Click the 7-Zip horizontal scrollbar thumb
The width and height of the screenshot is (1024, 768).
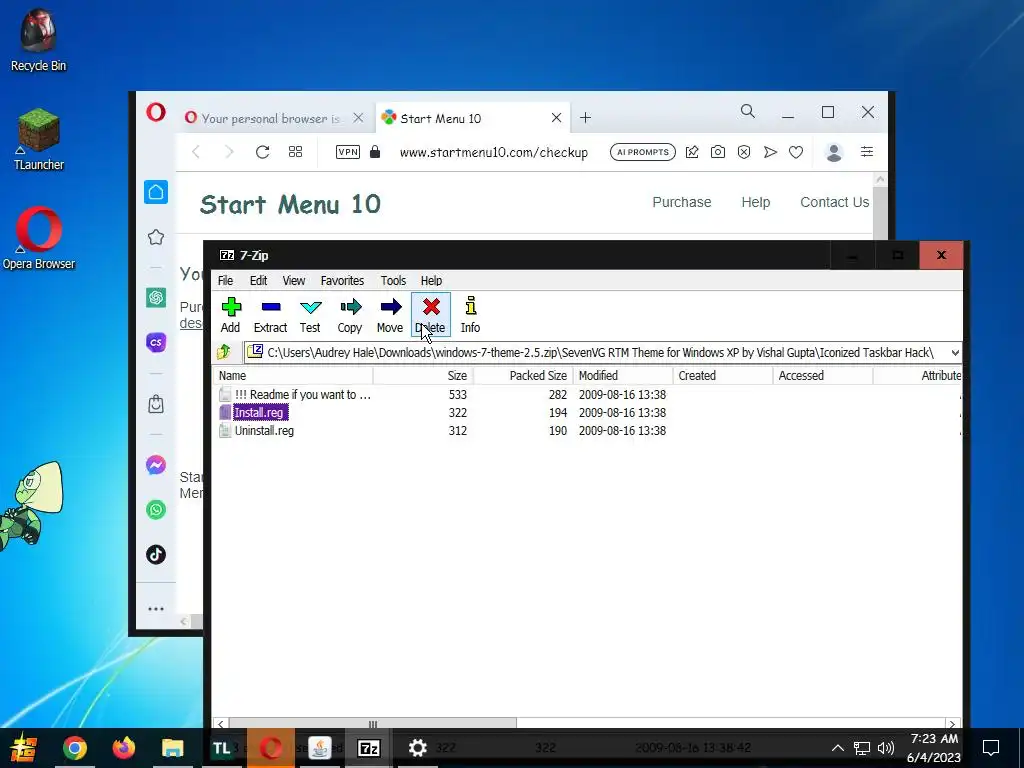click(372, 724)
